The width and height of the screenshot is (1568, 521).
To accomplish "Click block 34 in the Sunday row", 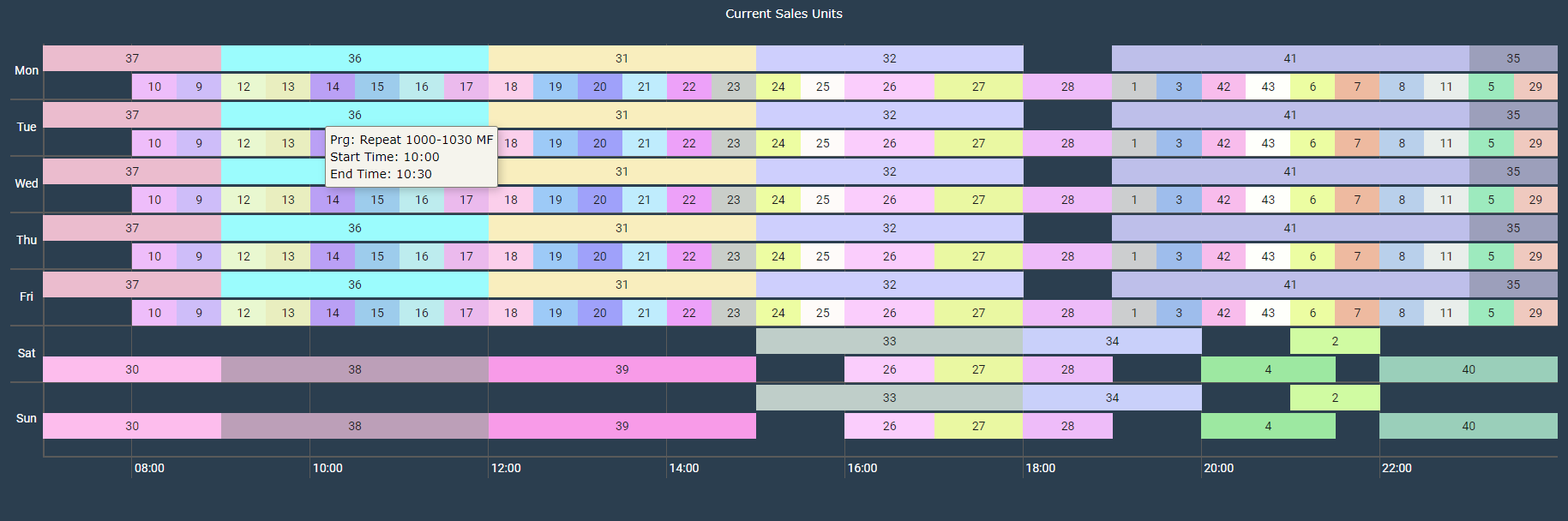I will pyautogui.click(x=1112, y=398).
